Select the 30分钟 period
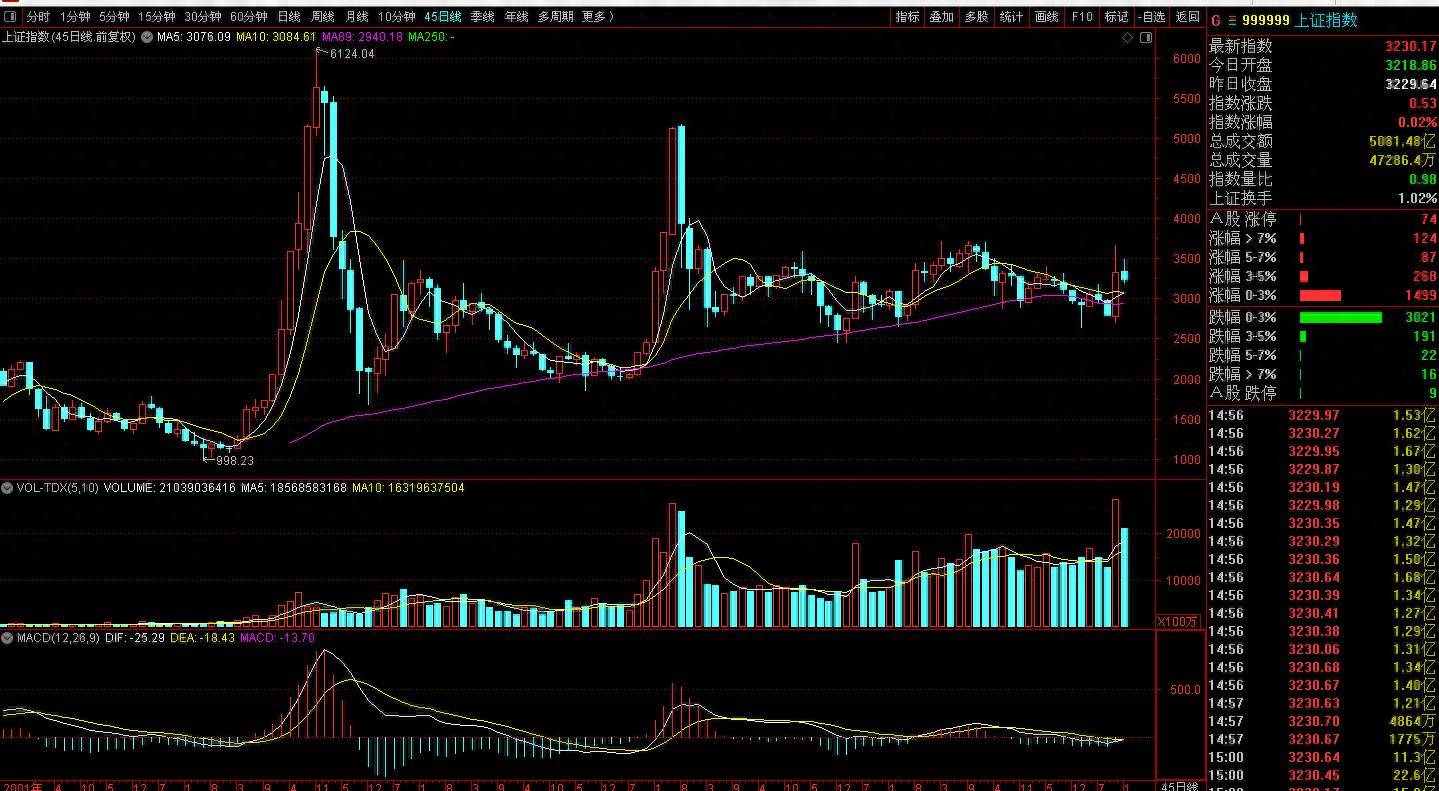 pyautogui.click(x=203, y=17)
